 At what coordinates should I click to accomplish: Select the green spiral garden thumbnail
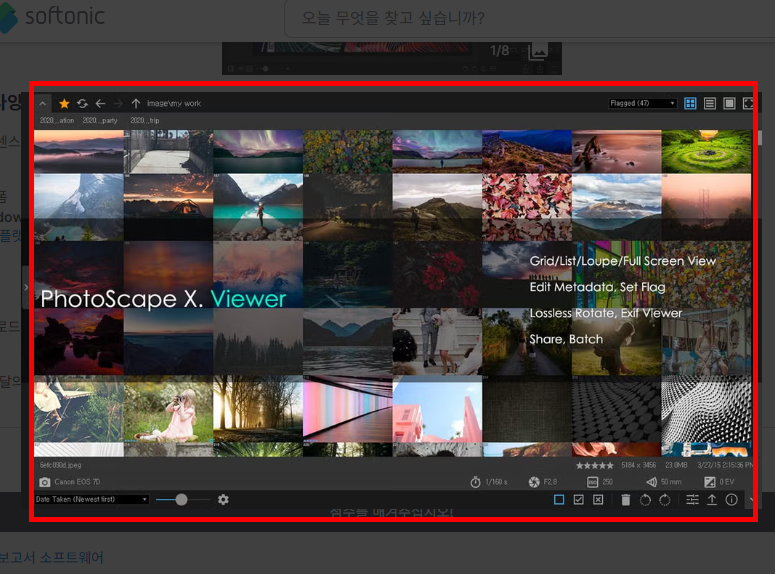click(x=706, y=151)
